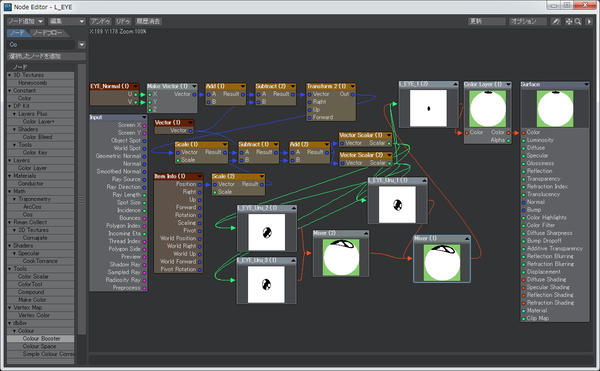Open the edit dropdown menu in toolbar
This screenshot has height=371, width=600.
[x=67, y=21]
